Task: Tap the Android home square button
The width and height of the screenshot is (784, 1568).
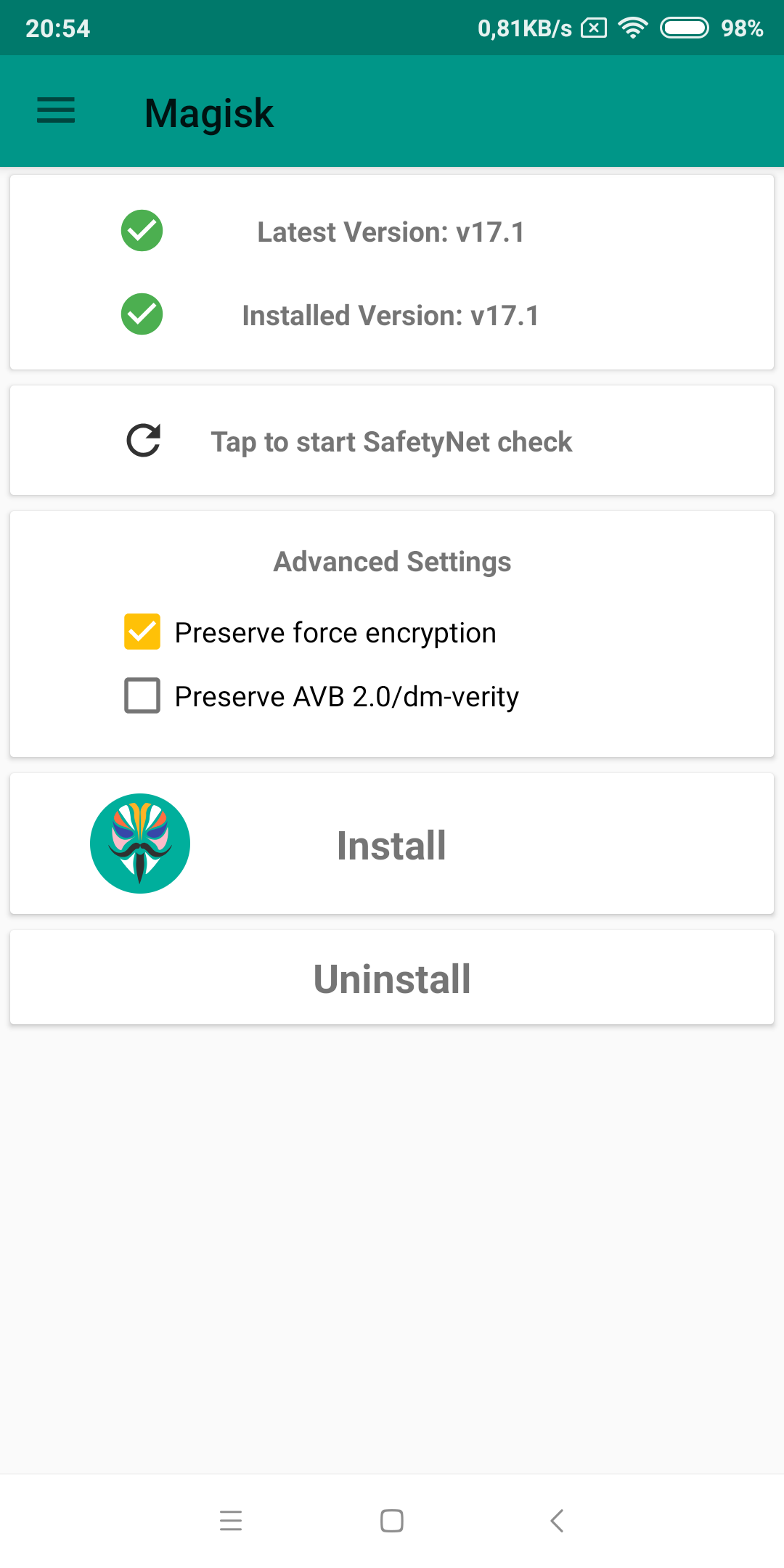Action: click(x=392, y=1520)
